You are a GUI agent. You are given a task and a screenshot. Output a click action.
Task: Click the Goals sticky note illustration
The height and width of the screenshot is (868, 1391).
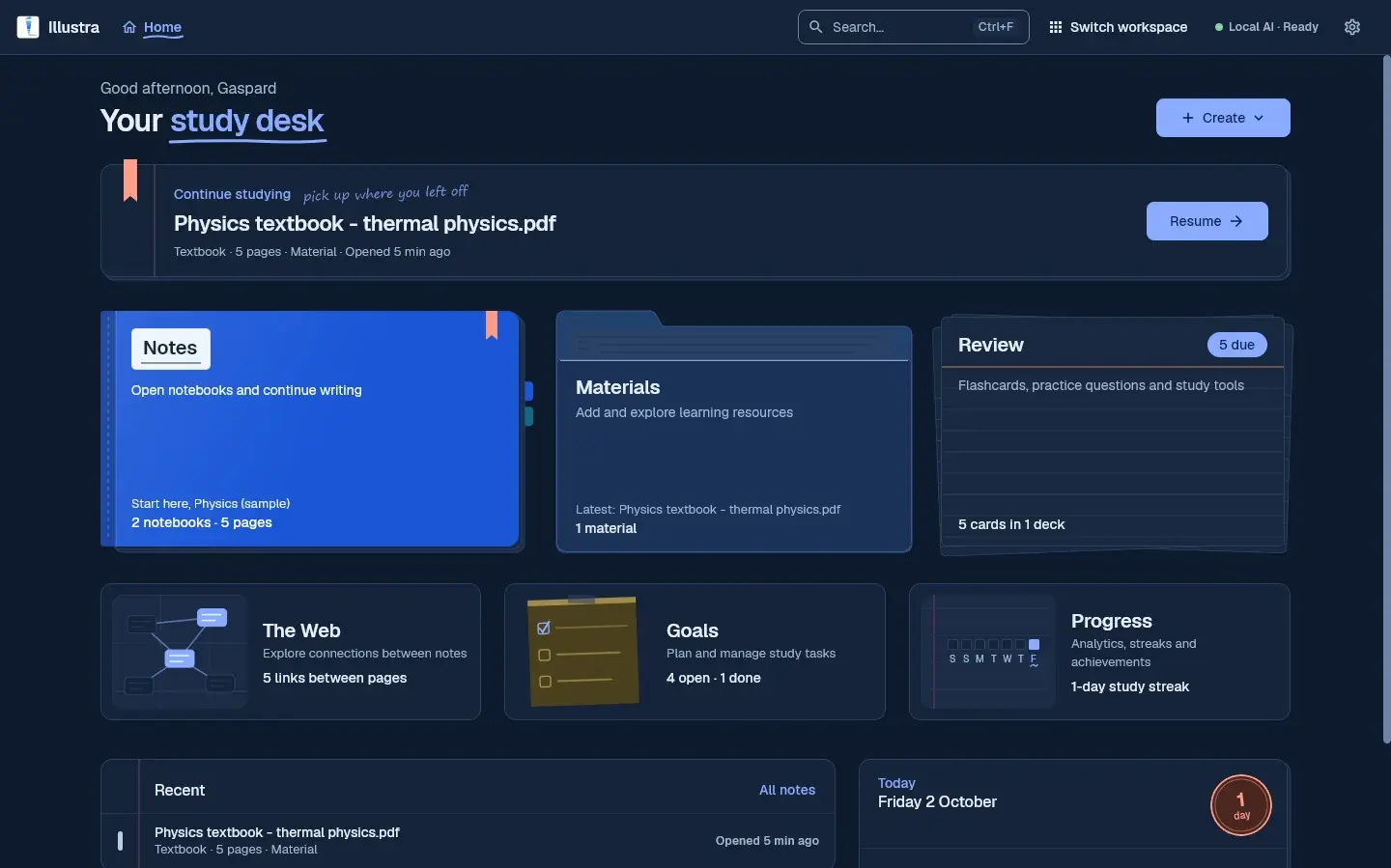tap(582, 651)
